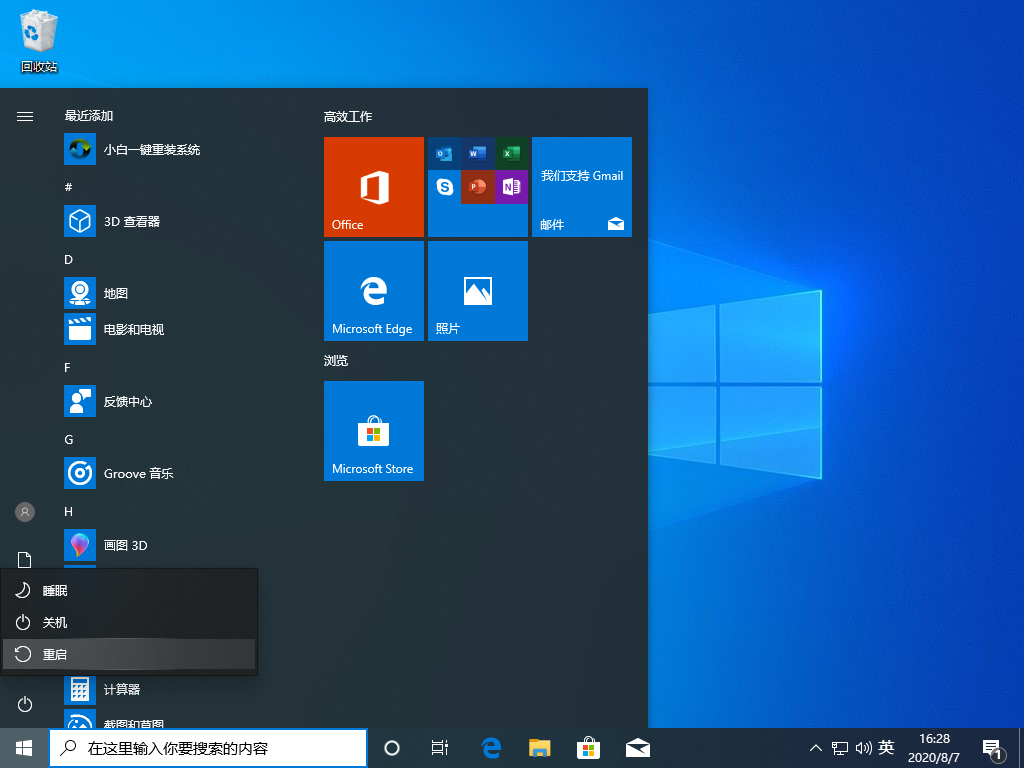
Task: Expand the Start menu hamburger panel
Action: tap(24, 116)
